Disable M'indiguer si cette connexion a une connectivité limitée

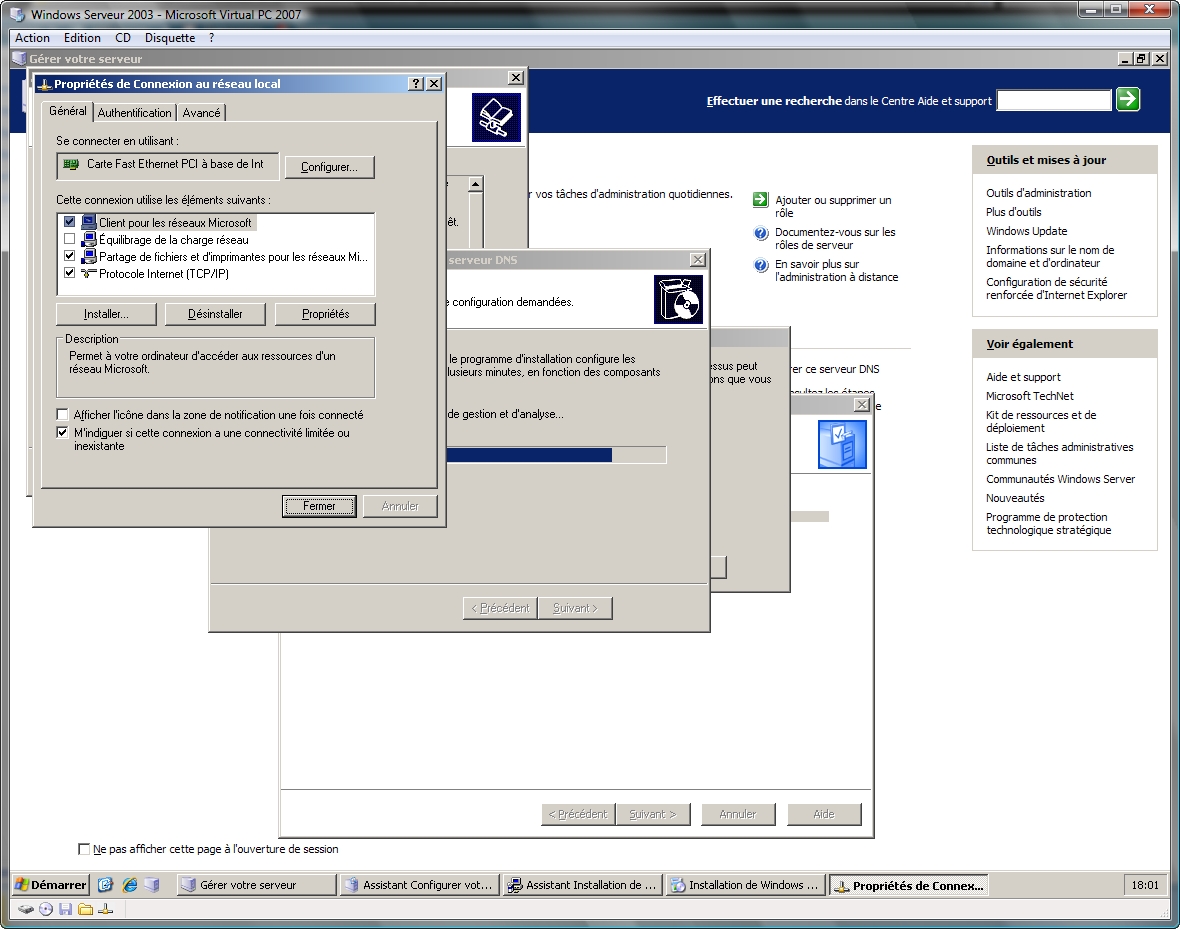click(62, 433)
